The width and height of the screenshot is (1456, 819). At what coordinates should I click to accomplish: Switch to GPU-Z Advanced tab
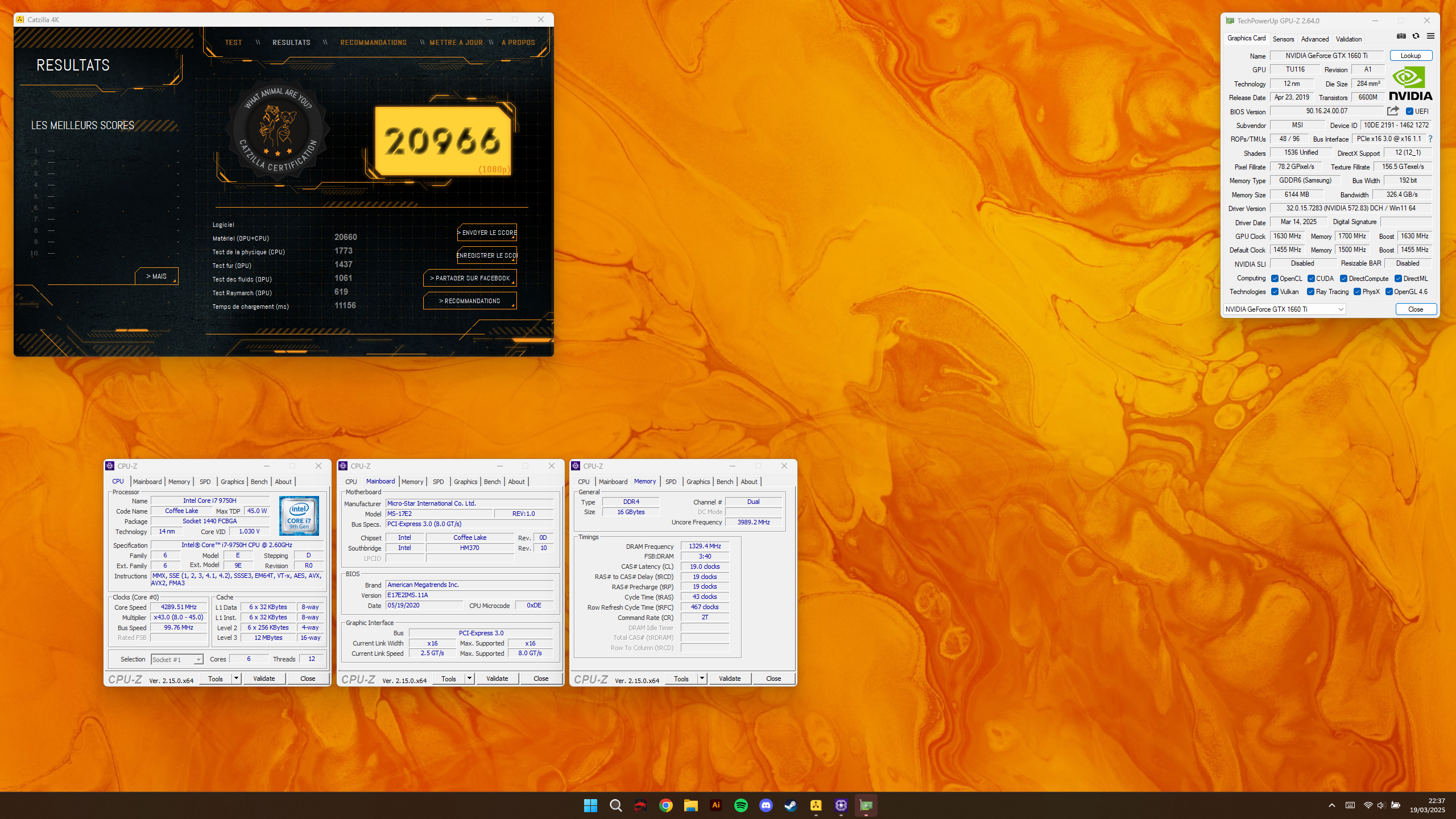click(1315, 39)
